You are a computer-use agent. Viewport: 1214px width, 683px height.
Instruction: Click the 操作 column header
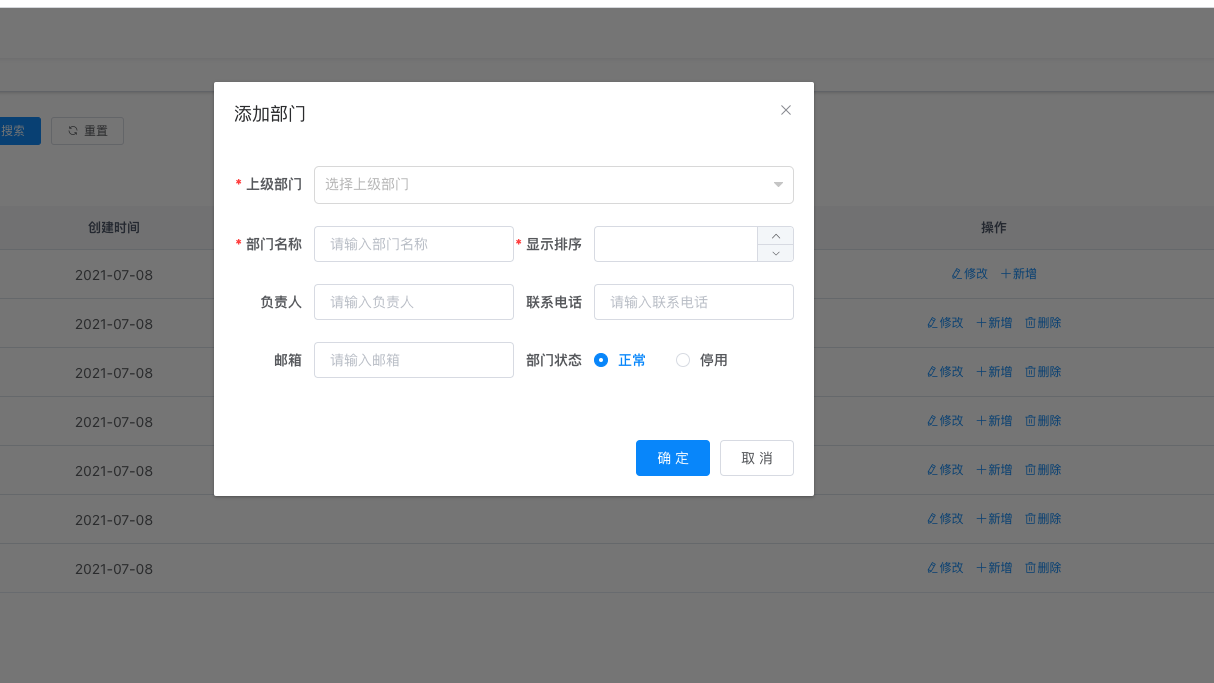(x=993, y=228)
